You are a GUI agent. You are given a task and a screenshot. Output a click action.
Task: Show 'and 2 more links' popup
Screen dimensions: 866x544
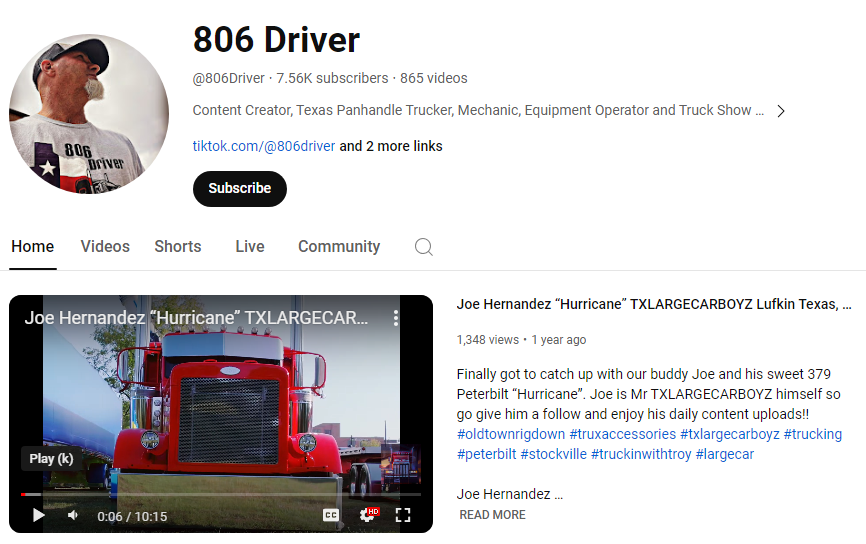tap(391, 146)
